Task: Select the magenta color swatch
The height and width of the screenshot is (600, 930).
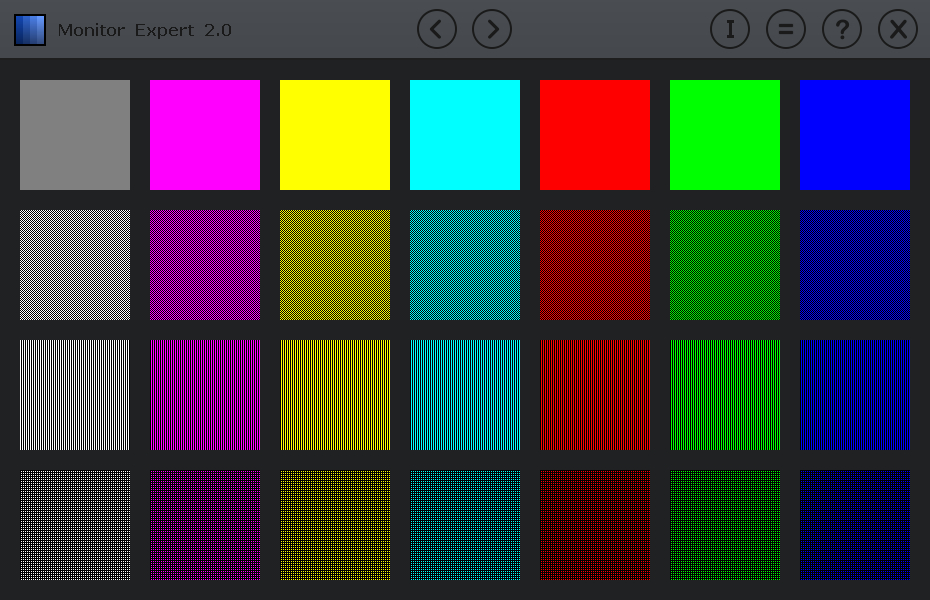Action: [x=205, y=135]
